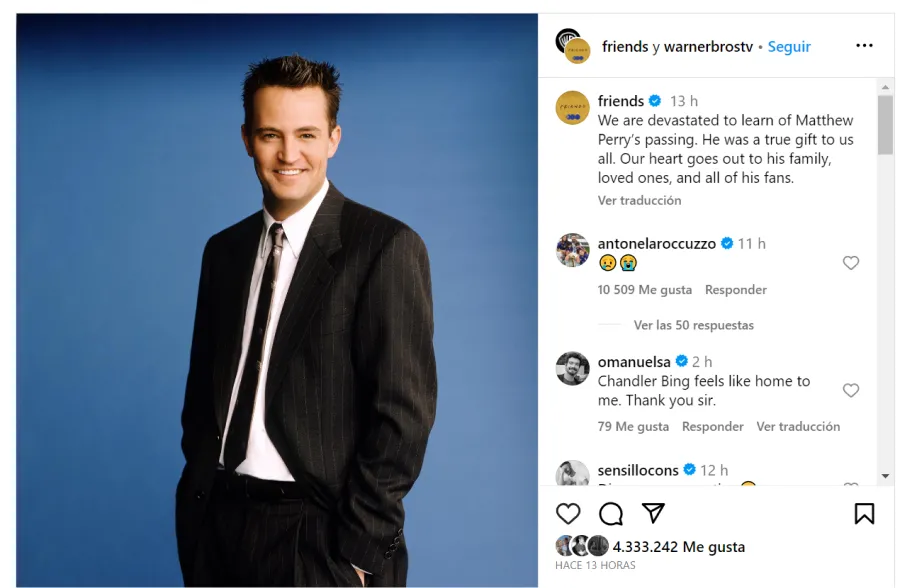Share the post via the paper plane icon
Screen dimensions: 900x588
tap(653, 513)
